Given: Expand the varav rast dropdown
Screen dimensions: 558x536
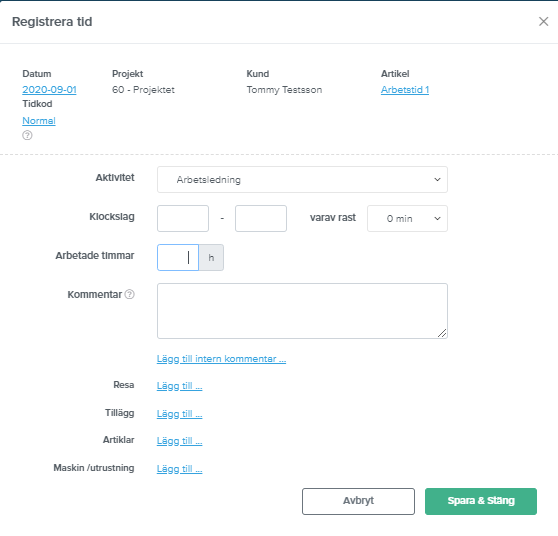Looking at the screenshot, I should coord(407,219).
